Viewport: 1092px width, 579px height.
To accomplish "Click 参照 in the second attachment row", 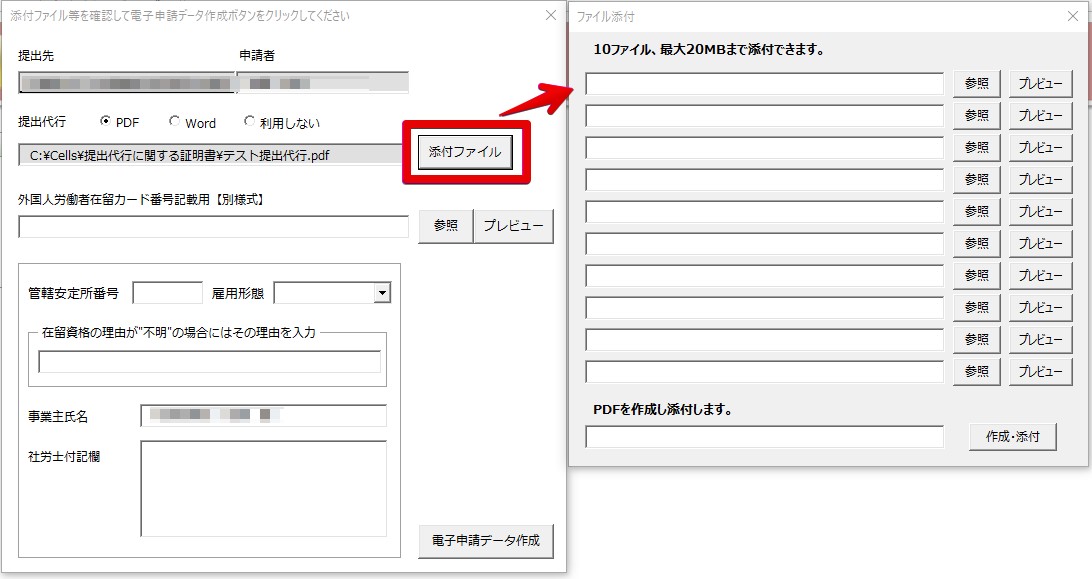I will tap(976, 116).
